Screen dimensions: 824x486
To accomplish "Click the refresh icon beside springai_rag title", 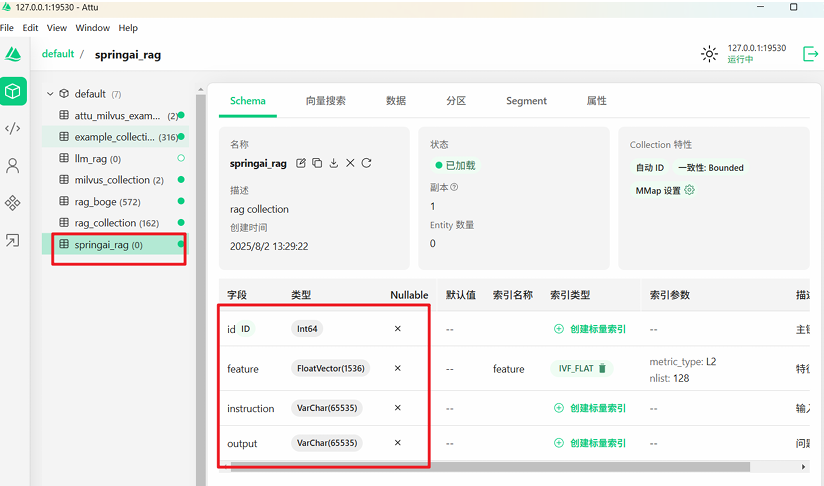I will pos(366,163).
